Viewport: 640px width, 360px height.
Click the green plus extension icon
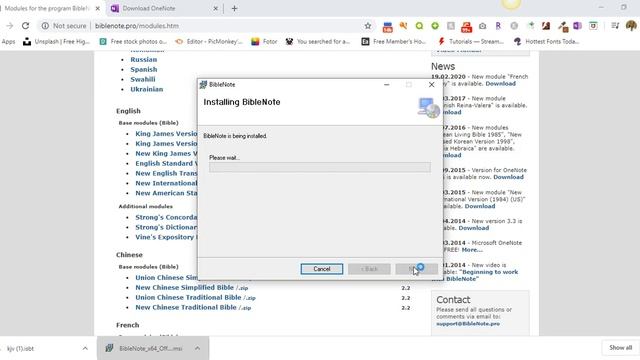tap(435, 26)
